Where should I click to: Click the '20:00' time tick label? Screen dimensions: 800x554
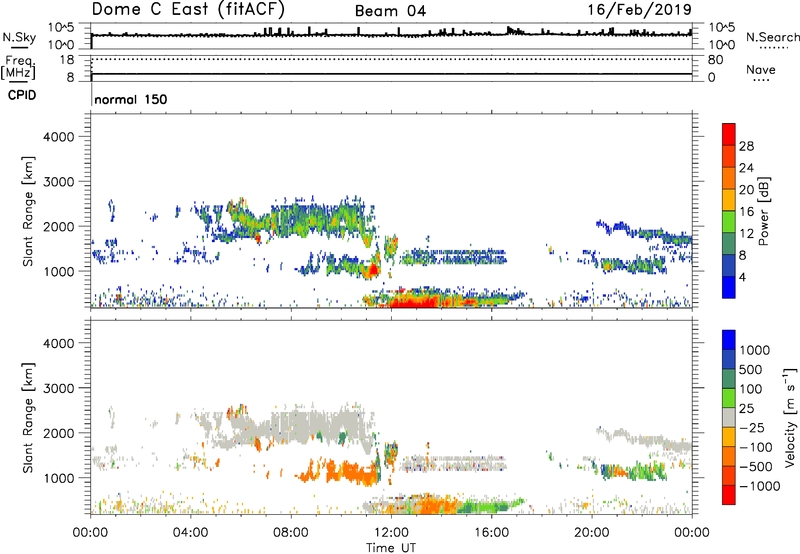pyautogui.click(x=591, y=533)
